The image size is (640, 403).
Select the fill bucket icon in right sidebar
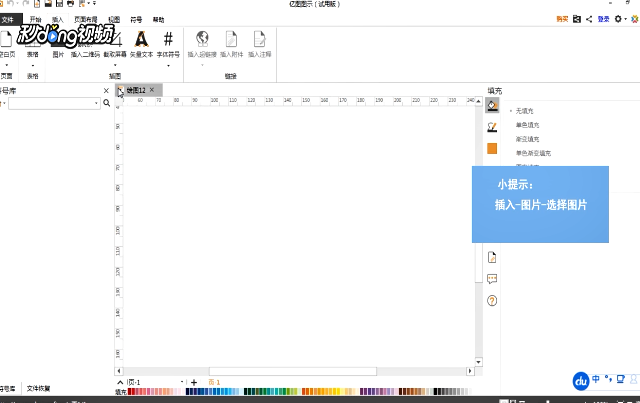click(492, 105)
